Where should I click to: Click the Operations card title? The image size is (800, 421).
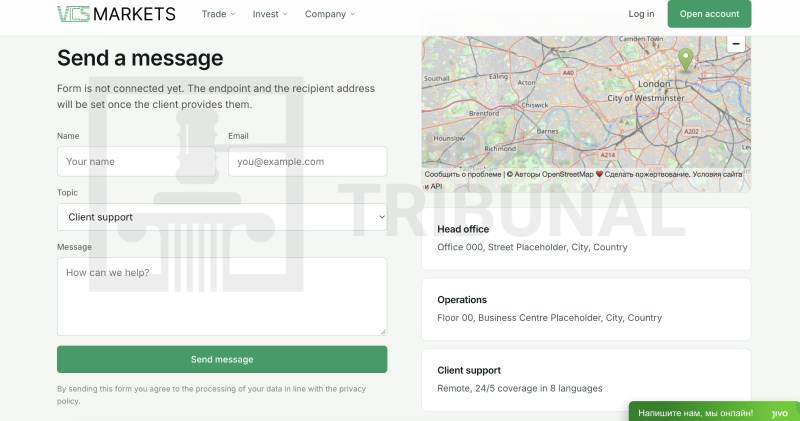(462, 300)
